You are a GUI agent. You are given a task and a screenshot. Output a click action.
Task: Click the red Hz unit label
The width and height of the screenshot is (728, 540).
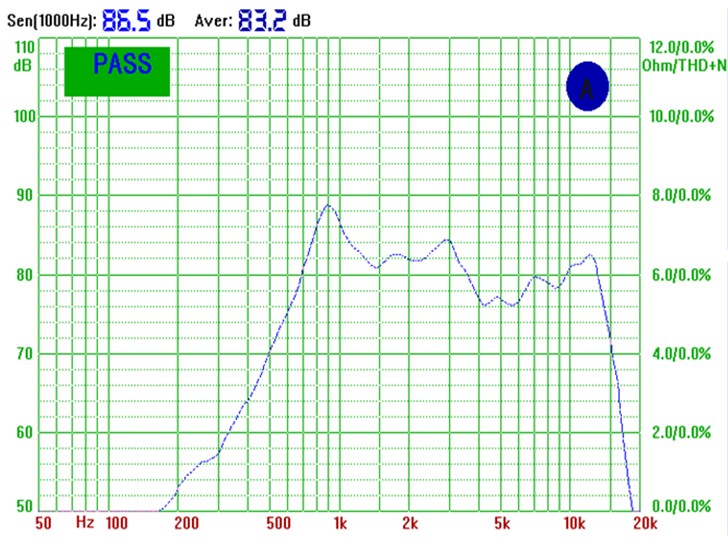click(85, 523)
